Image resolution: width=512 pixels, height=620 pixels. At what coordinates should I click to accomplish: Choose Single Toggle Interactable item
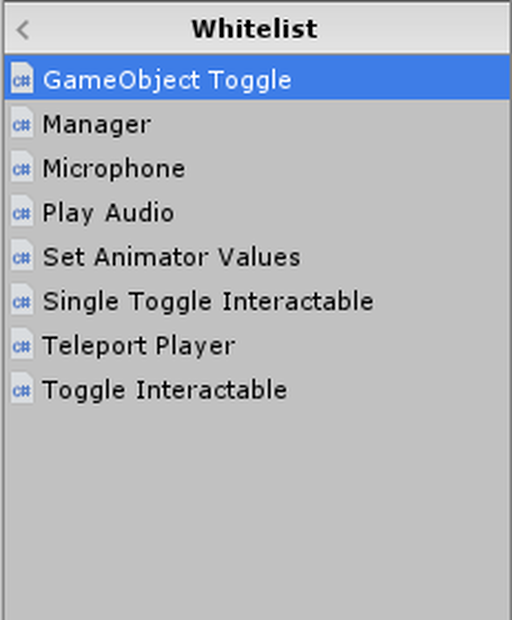[257, 300]
